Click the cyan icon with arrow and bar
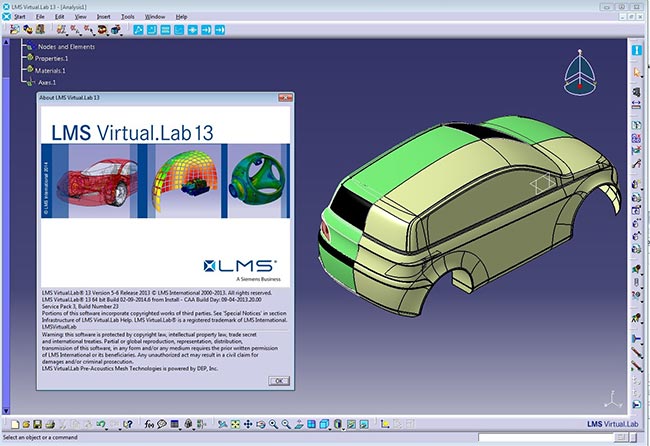This screenshot has width=650, height=446. point(206,30)
